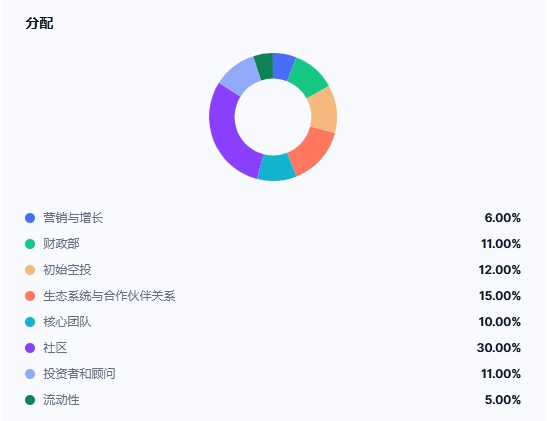The width and height of the screenshot is (548, 421).
Task: Click the blue 营销与增长 legend dot
Action: pos(30,218)
